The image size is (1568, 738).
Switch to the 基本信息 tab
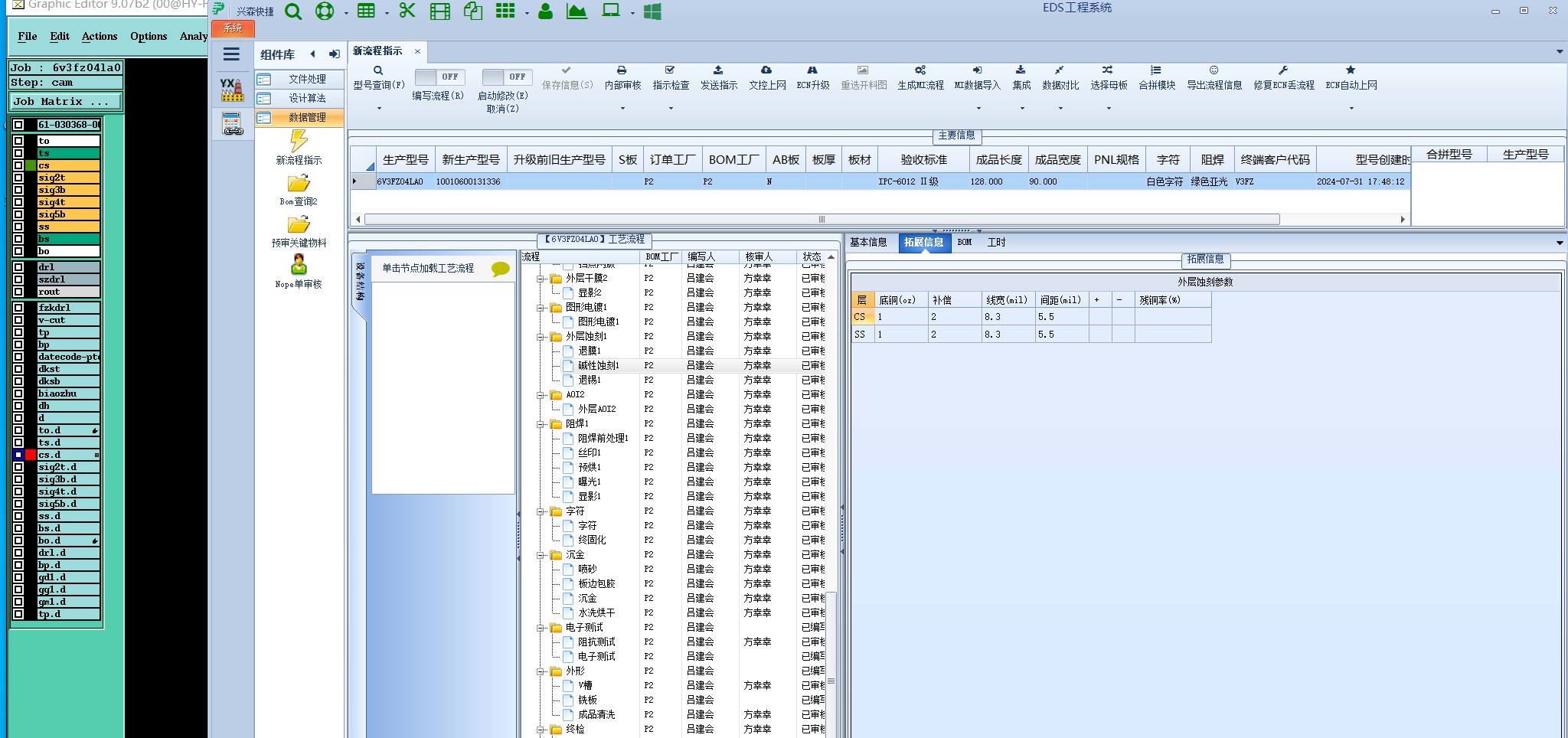(x=868, y=243)
